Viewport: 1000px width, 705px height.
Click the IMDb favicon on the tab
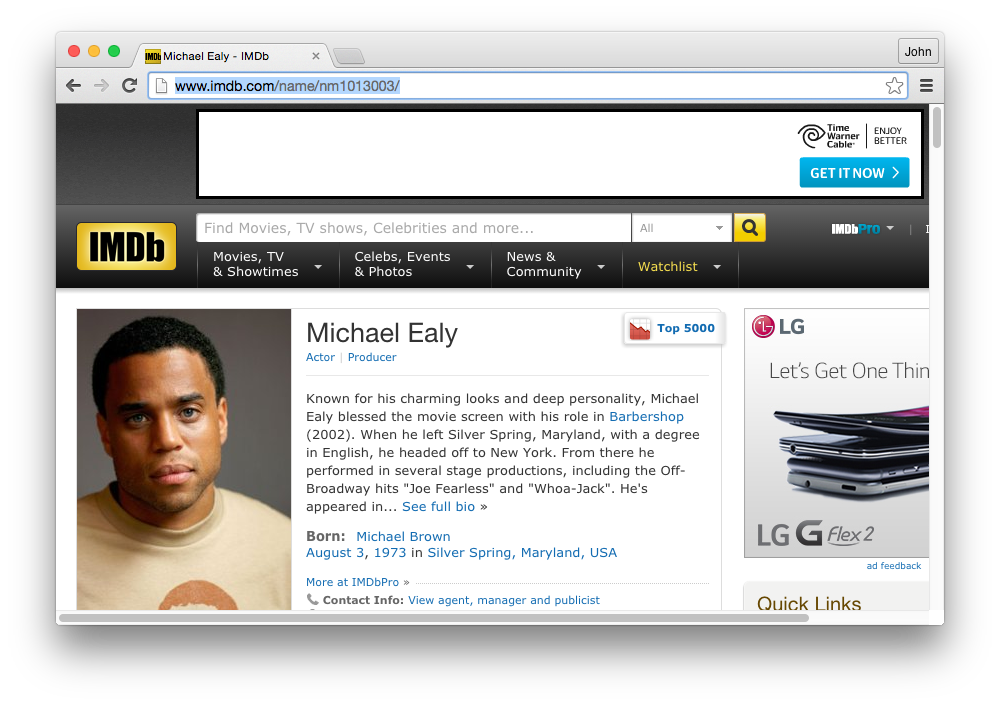(x=152, y=56)
